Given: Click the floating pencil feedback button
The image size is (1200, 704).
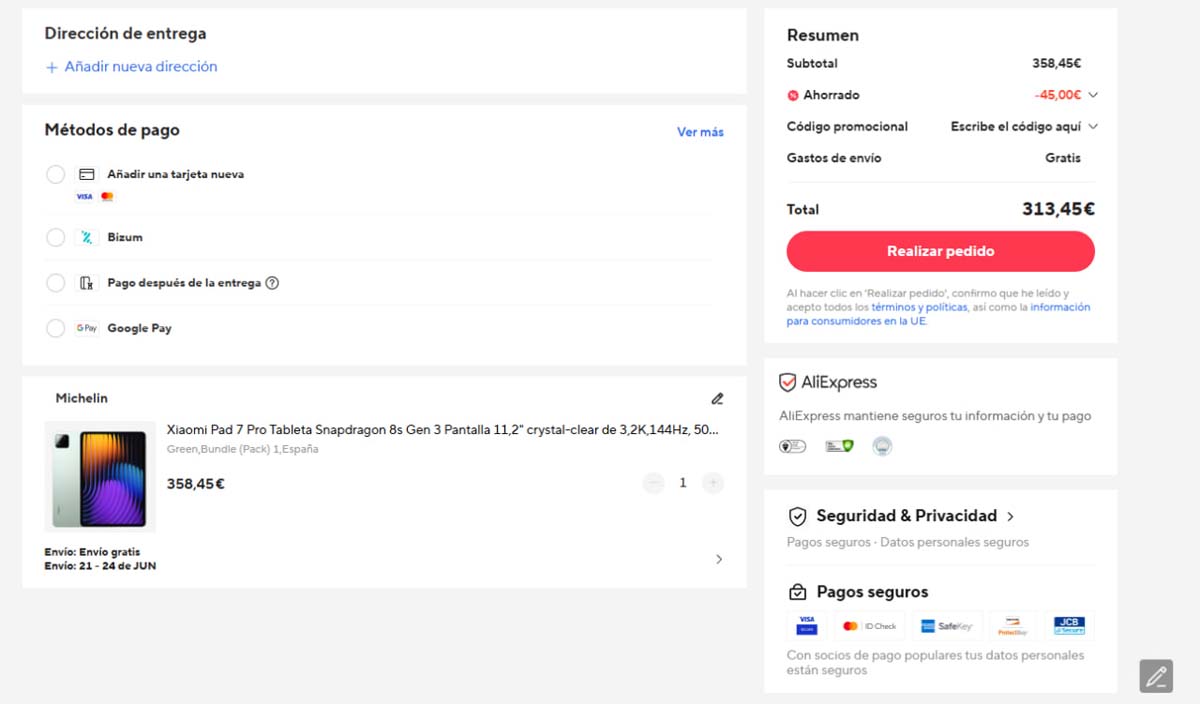Looking at the screenshot, I should pos(1156,676).
